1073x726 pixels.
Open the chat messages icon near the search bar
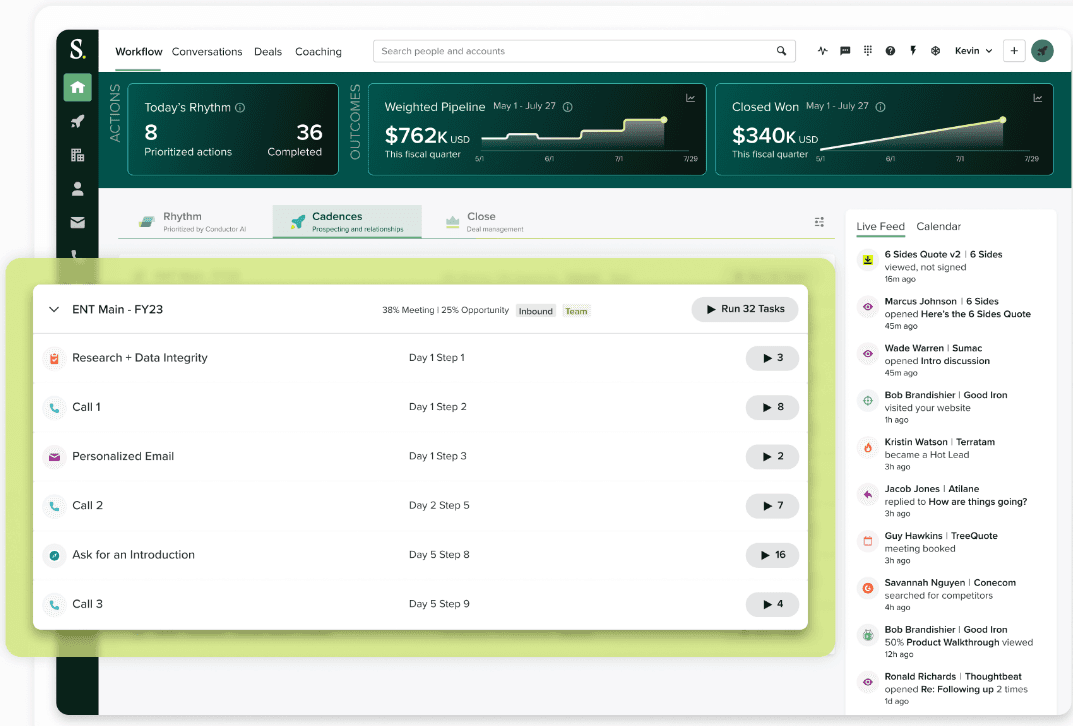[x=845, y=51]
